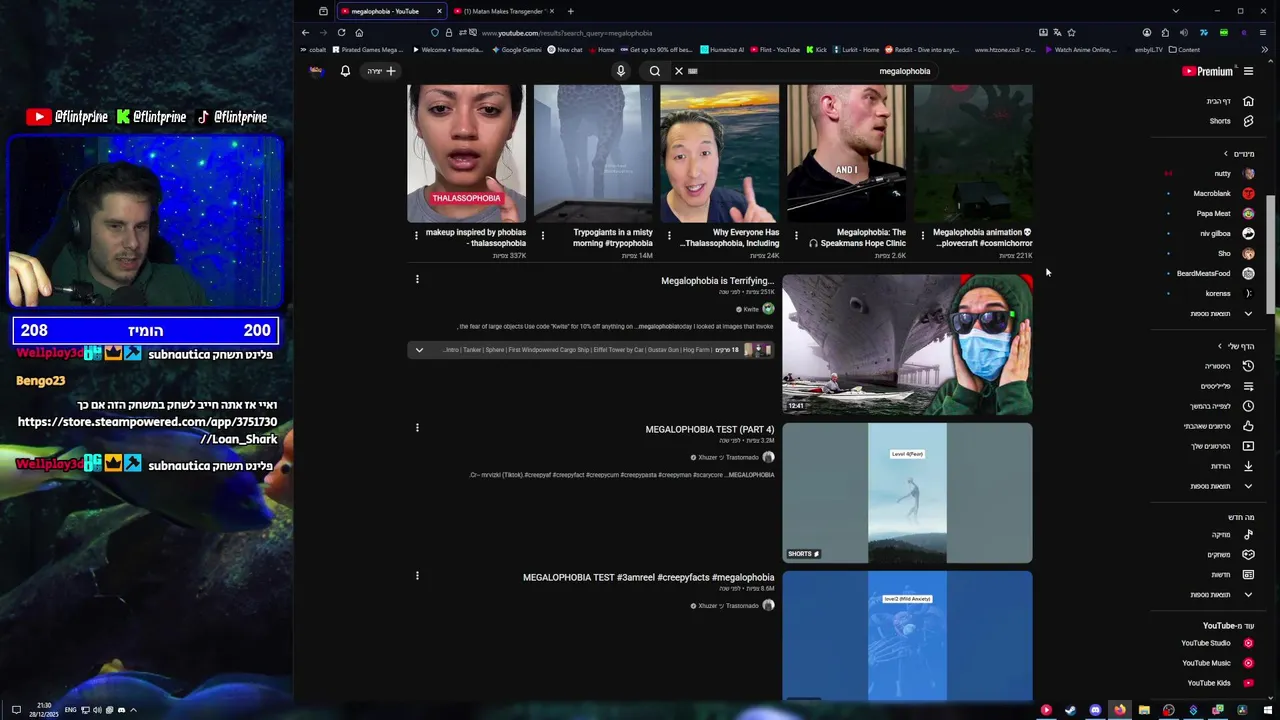Screen dimensions: 1280x720
Task: Open options for Megalophobia Speakmans Hope Clinic short
Action: click(796, 235)
